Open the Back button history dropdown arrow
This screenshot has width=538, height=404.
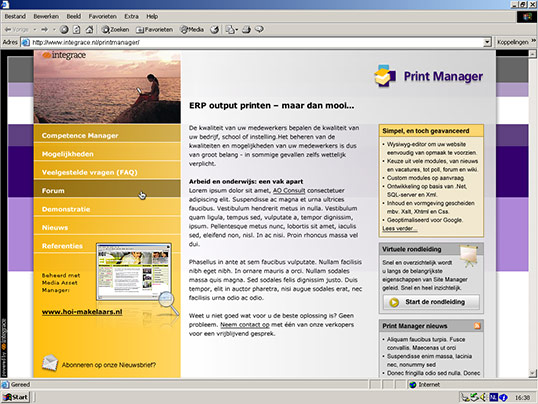click(35, 30)
